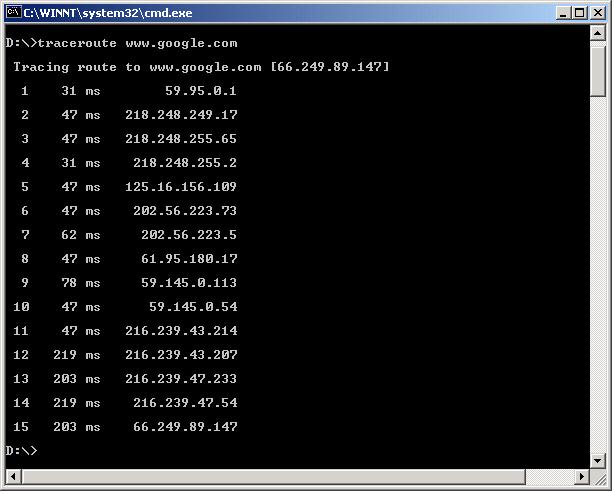The height and width of the screenshot is (493, 614).
Task: Minimize the cmd.exe window
Action: pos(563,13)
